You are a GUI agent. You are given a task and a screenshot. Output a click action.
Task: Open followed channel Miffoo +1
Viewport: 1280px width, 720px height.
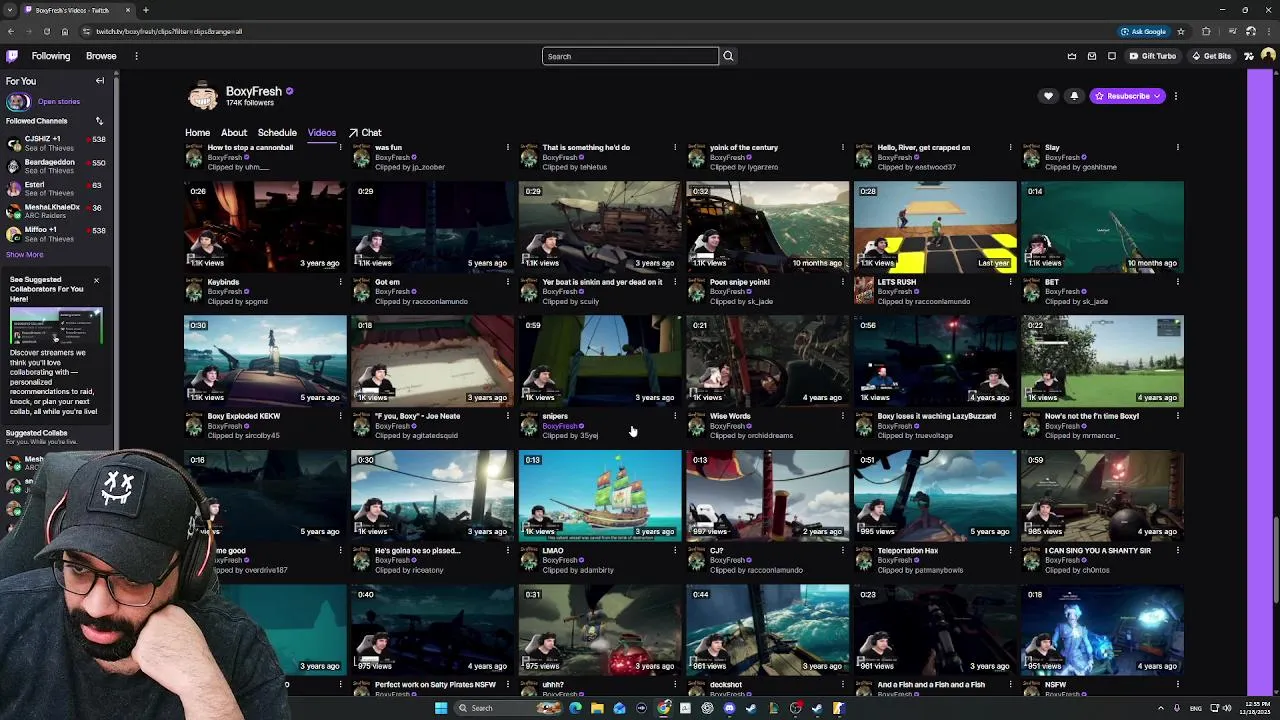coord(56,234)
